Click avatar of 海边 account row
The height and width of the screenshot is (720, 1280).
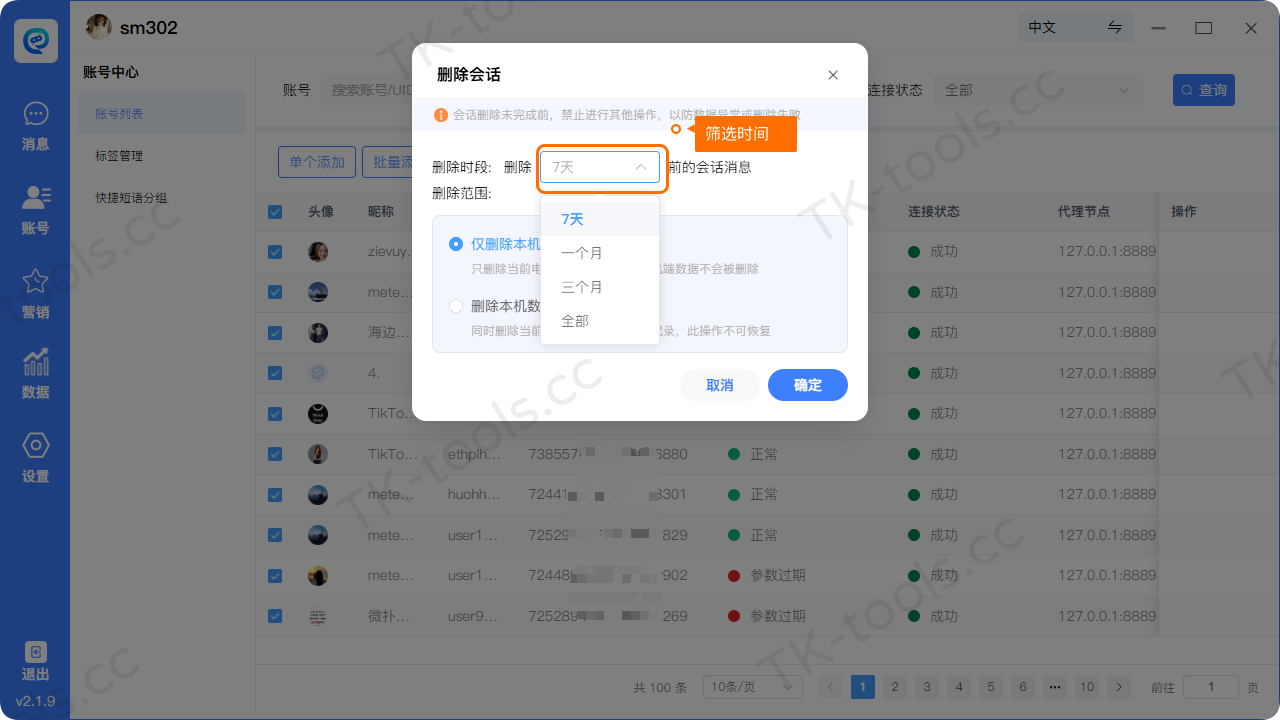coord(318,333)
